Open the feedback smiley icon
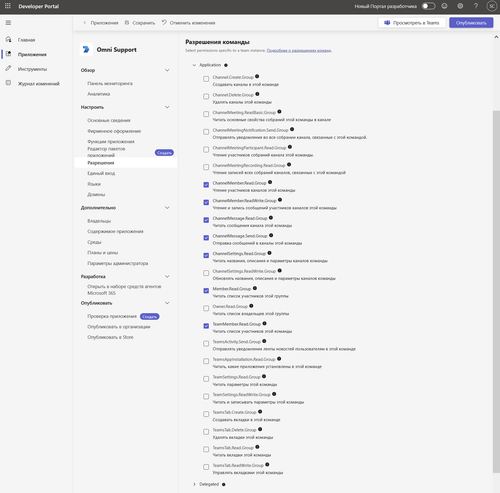Viewport: 500px width, 493px height. click(444, 6)
